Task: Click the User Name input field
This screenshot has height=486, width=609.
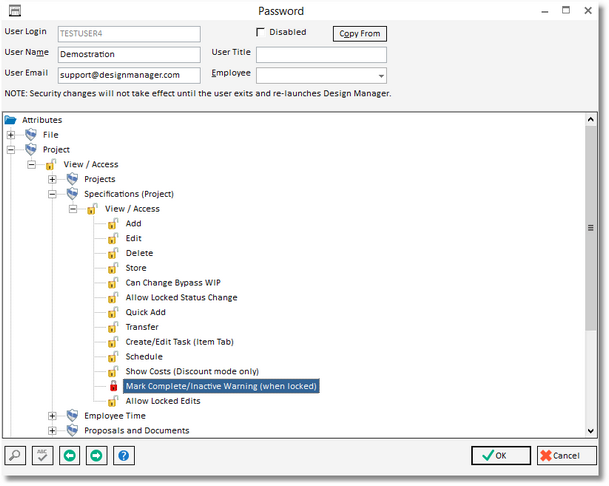Action: click(129, 54)
